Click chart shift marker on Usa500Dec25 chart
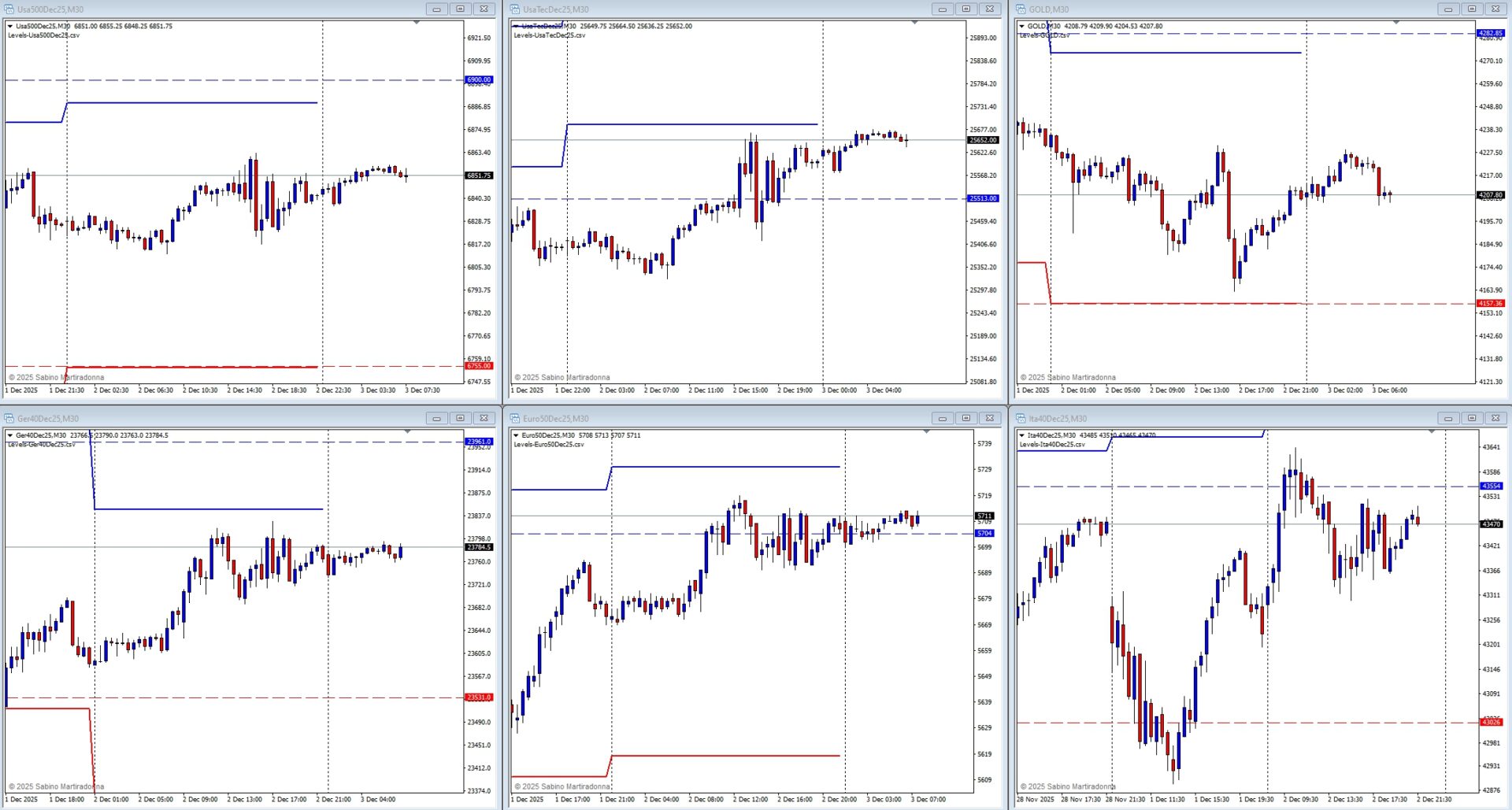This screenshot has height=810, width=1512. point(417,23)
